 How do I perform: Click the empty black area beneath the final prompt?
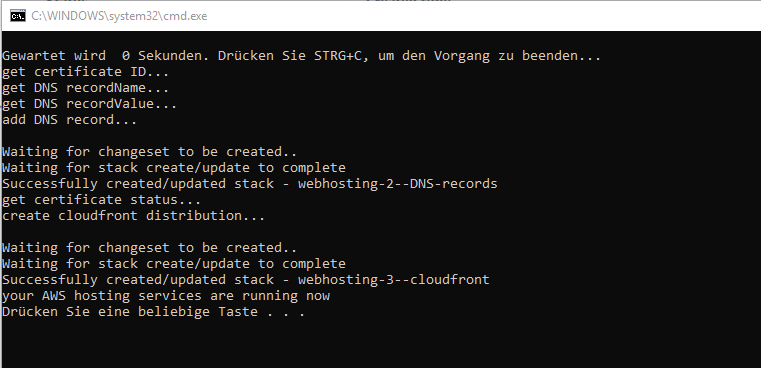(x=379, y=344)
